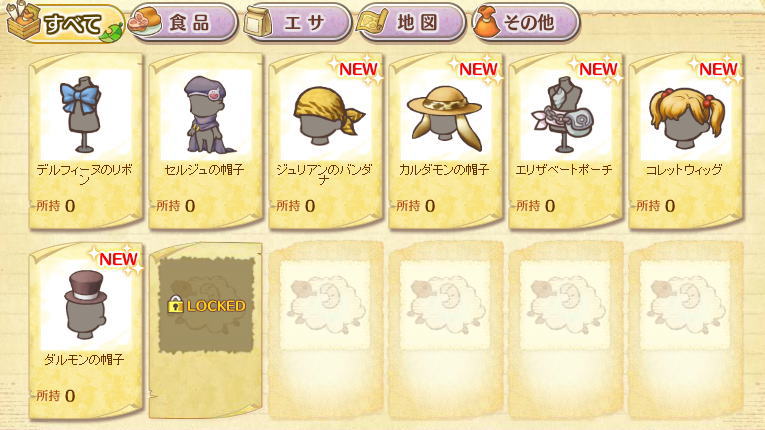The height and width of the screenshot is (430, 765).
Task: Pick the エリザベートポーチ pouch icon
Action: pyautogui.click(x=564, y=115)
